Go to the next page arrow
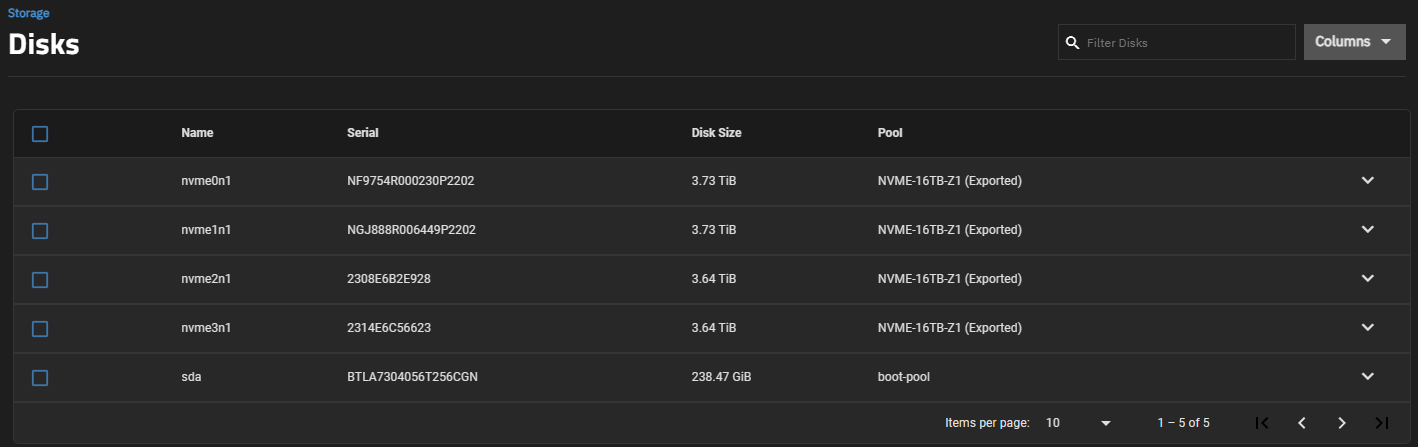The width and height of the screenshot is (1418, 447). point(1342,423)
